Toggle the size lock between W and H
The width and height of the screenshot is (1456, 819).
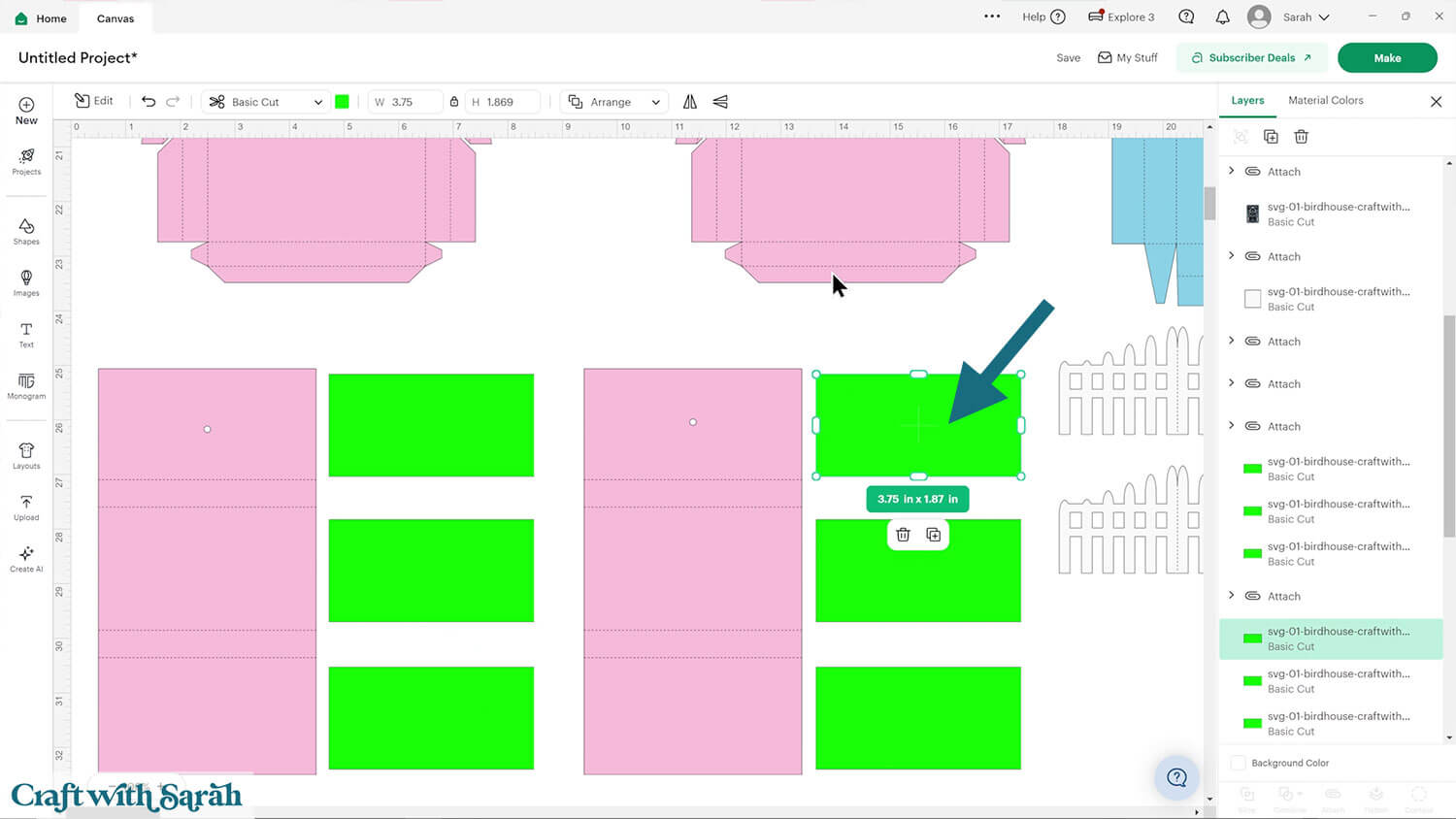(454, 102)
